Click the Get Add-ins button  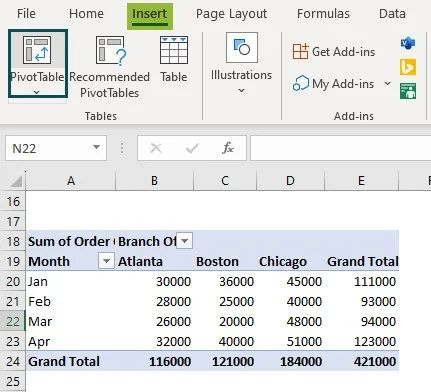click(334, 52)
